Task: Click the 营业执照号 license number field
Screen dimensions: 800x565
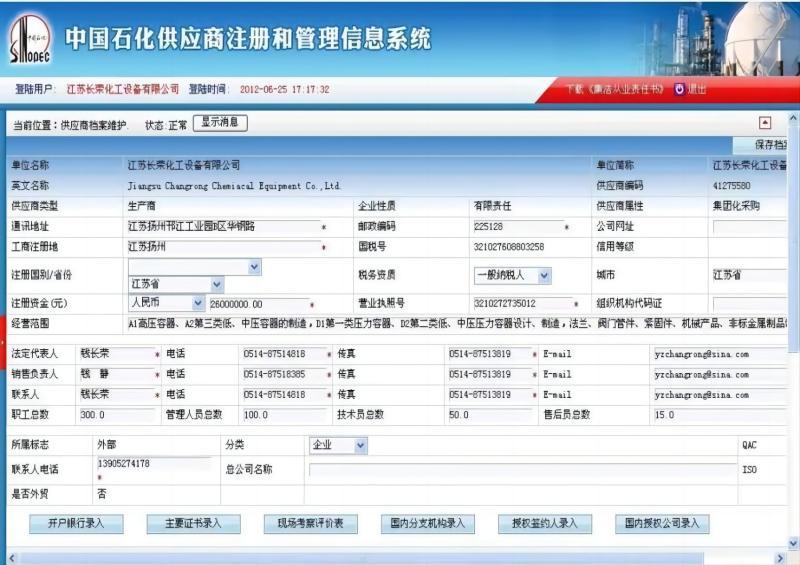Action: coord(523,304)
